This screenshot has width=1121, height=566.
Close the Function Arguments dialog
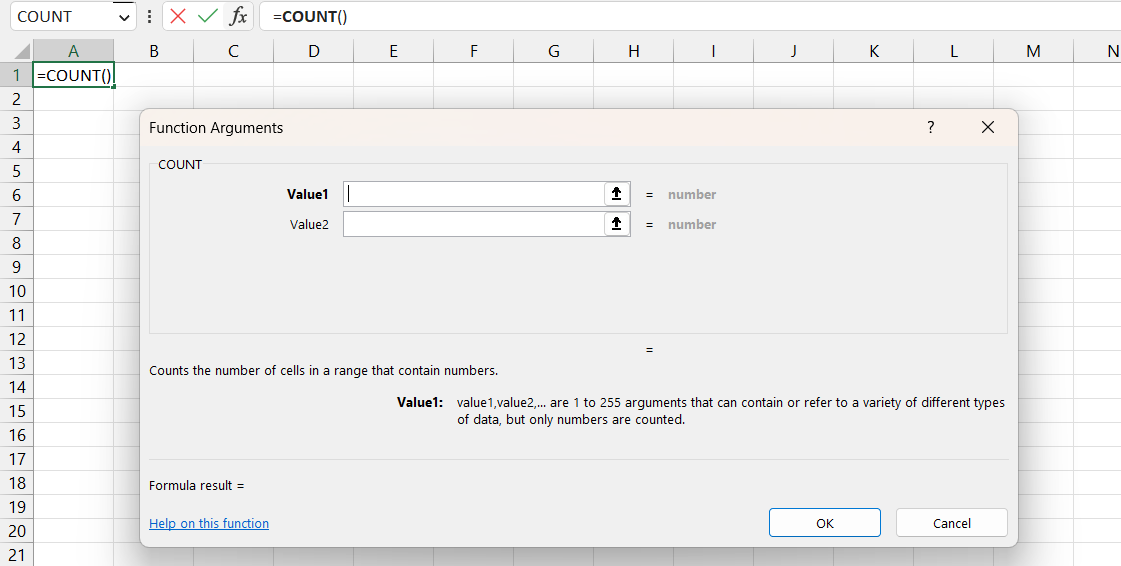pos(988,127)
